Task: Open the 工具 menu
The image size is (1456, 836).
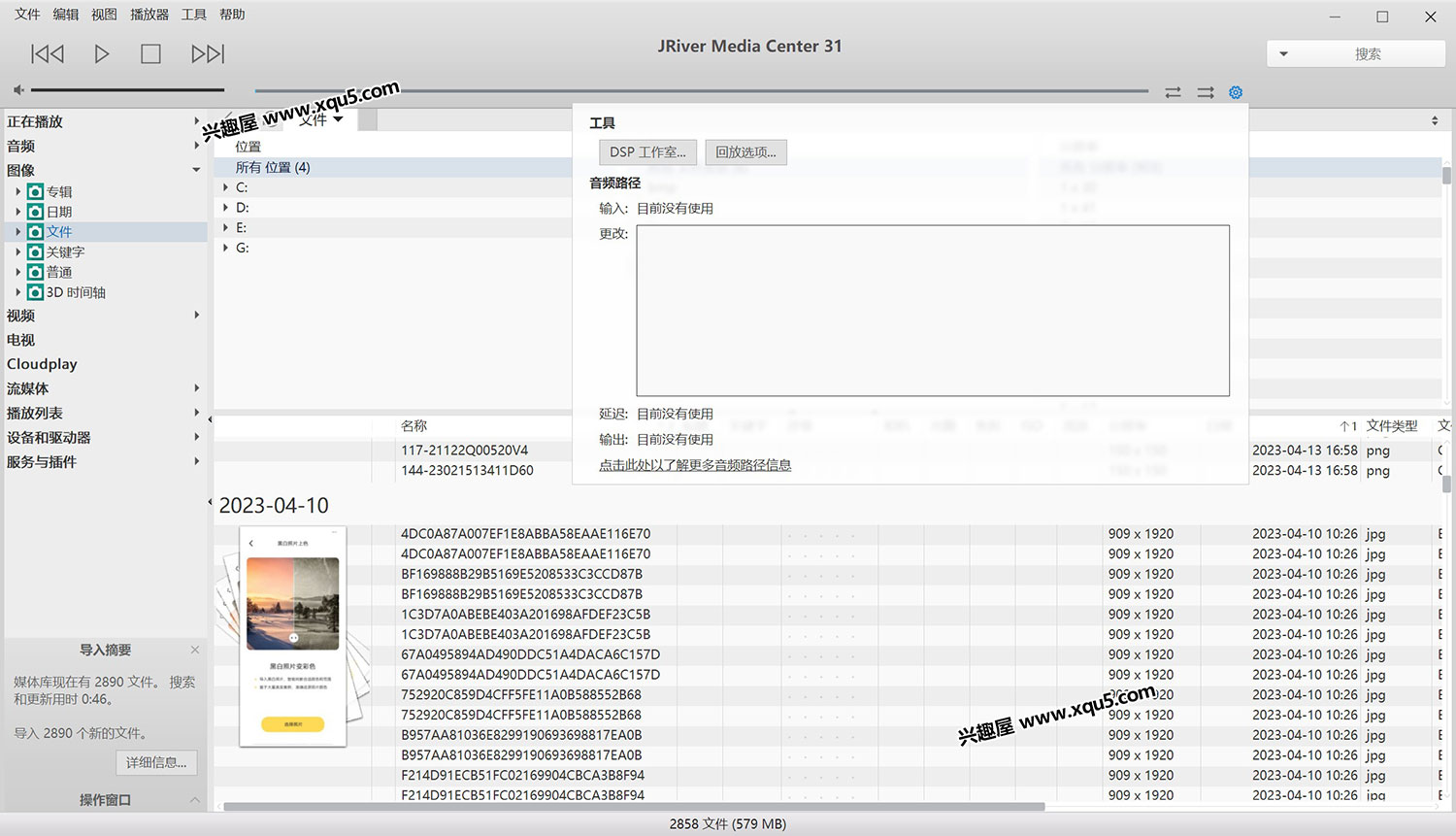Action: 194,15
